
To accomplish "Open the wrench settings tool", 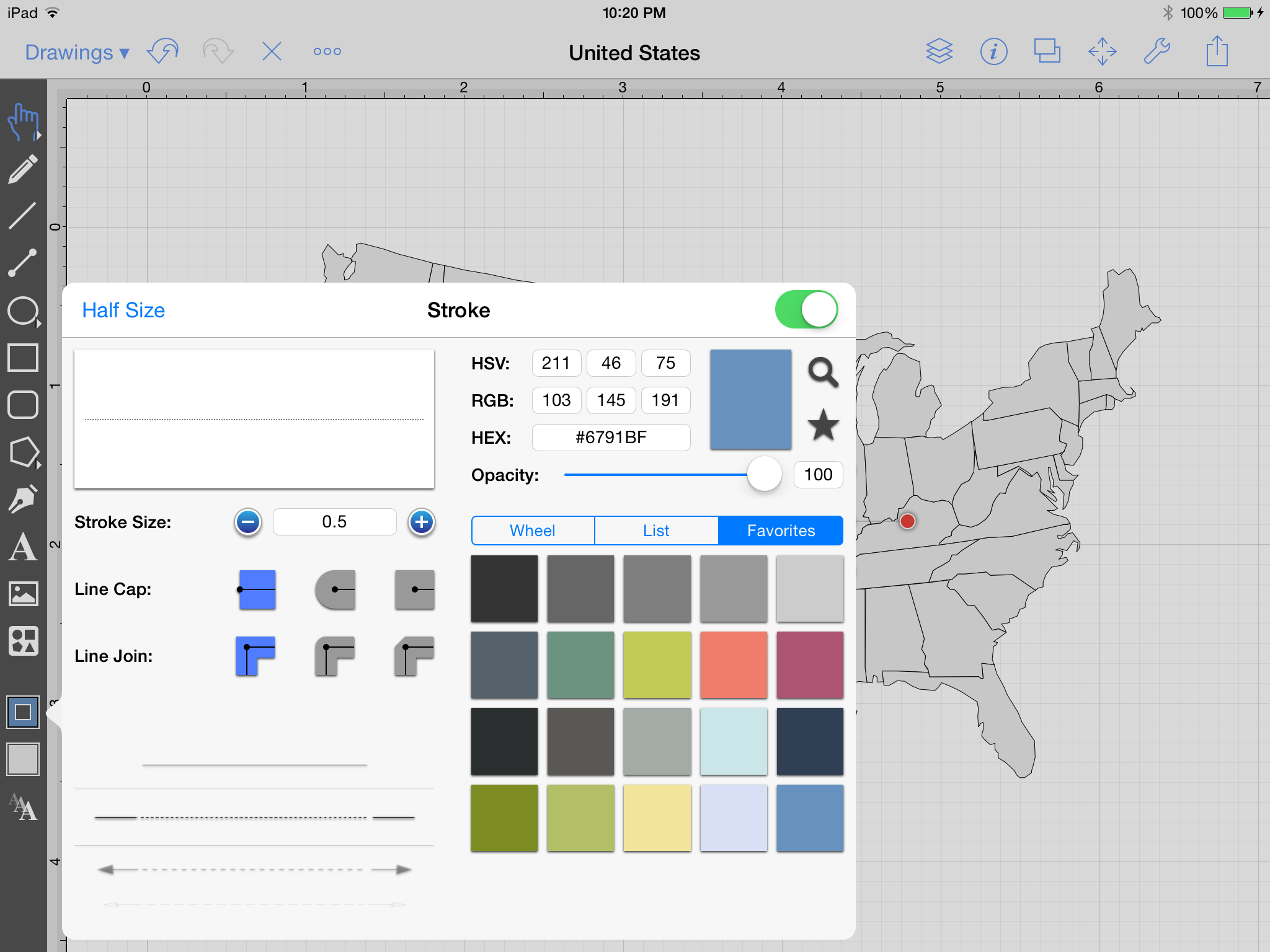I will click(x=1157, y=51).
